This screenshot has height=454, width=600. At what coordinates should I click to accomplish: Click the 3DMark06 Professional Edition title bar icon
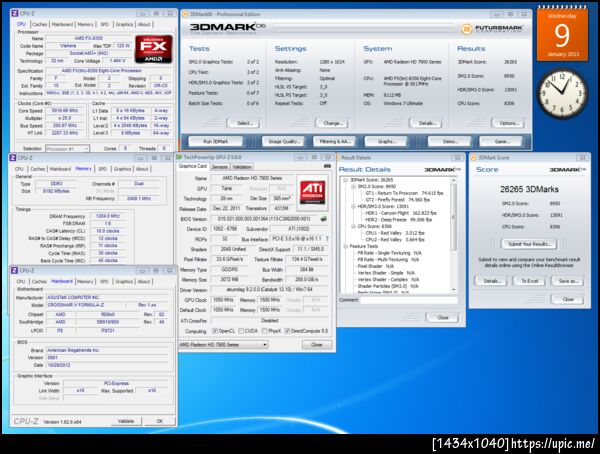[185, 14]
